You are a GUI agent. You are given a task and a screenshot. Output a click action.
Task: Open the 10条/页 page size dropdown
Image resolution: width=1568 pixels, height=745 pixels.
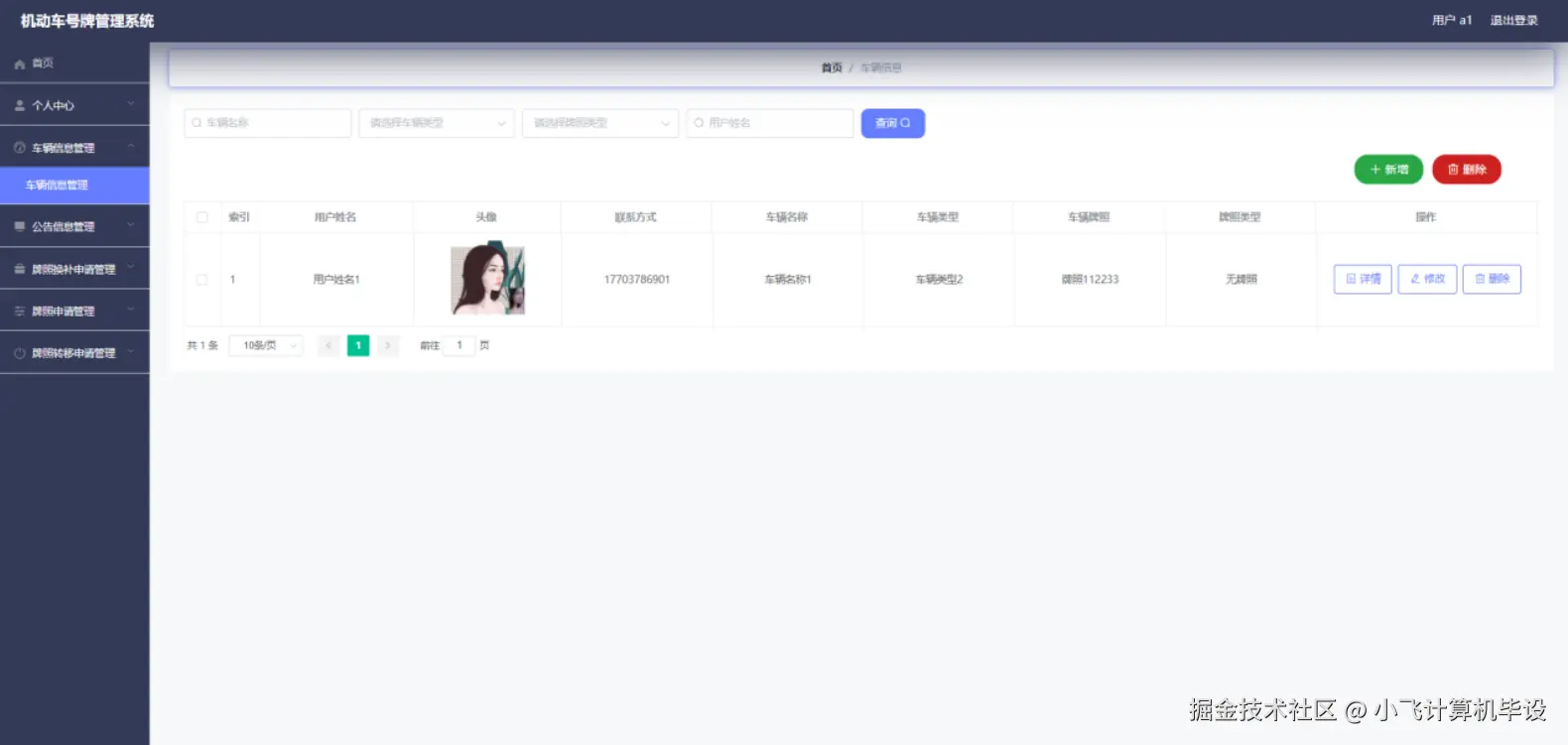(x=266, y=345)
